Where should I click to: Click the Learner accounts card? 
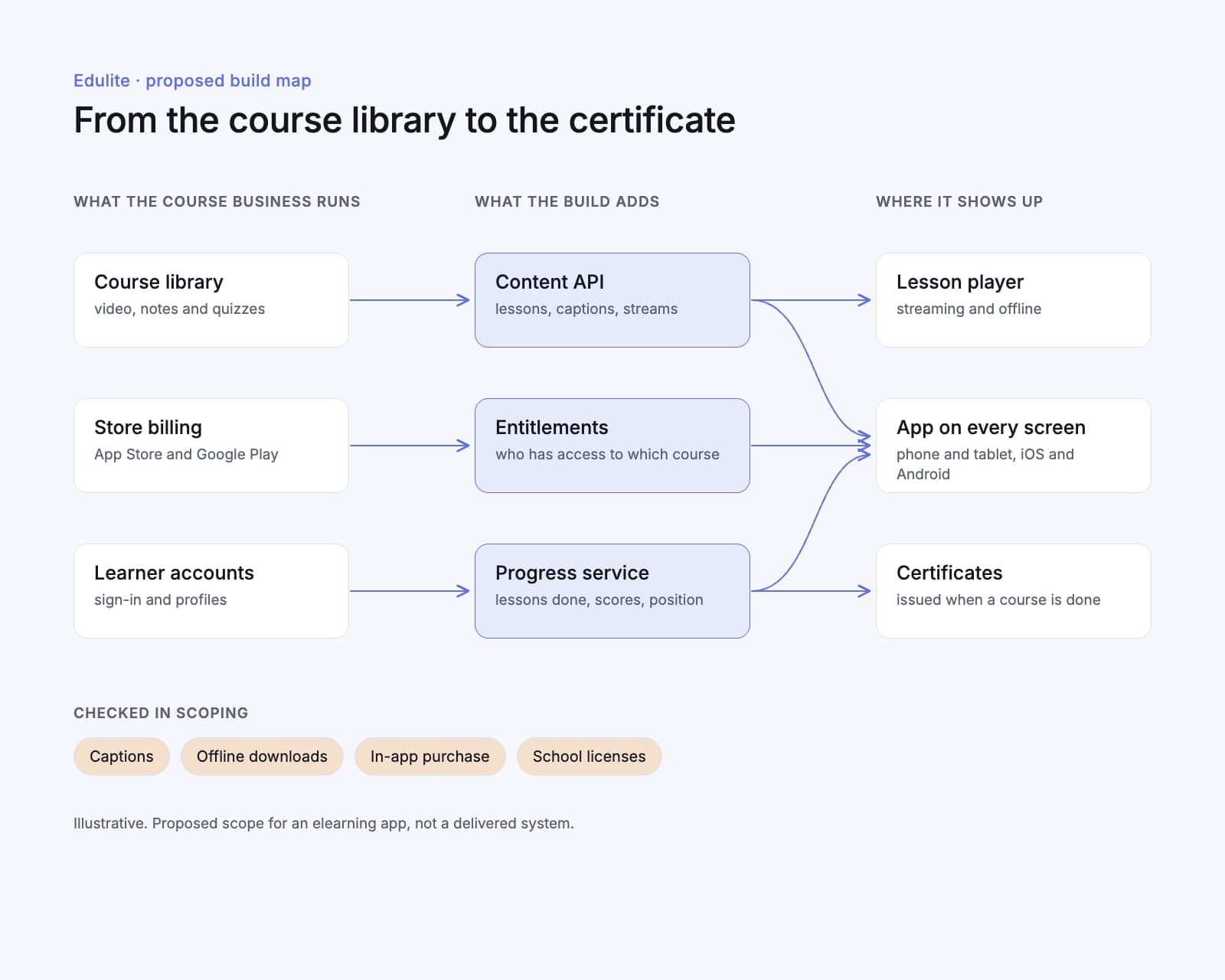211,591
